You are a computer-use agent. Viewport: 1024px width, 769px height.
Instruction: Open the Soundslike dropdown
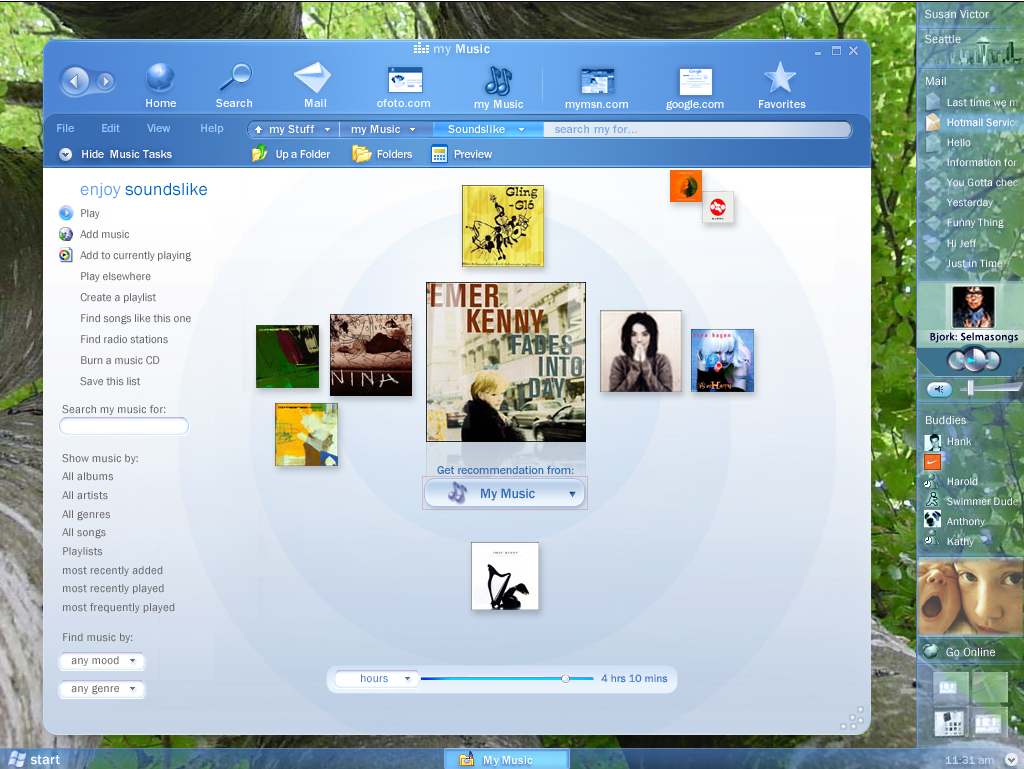pos(487,129)
